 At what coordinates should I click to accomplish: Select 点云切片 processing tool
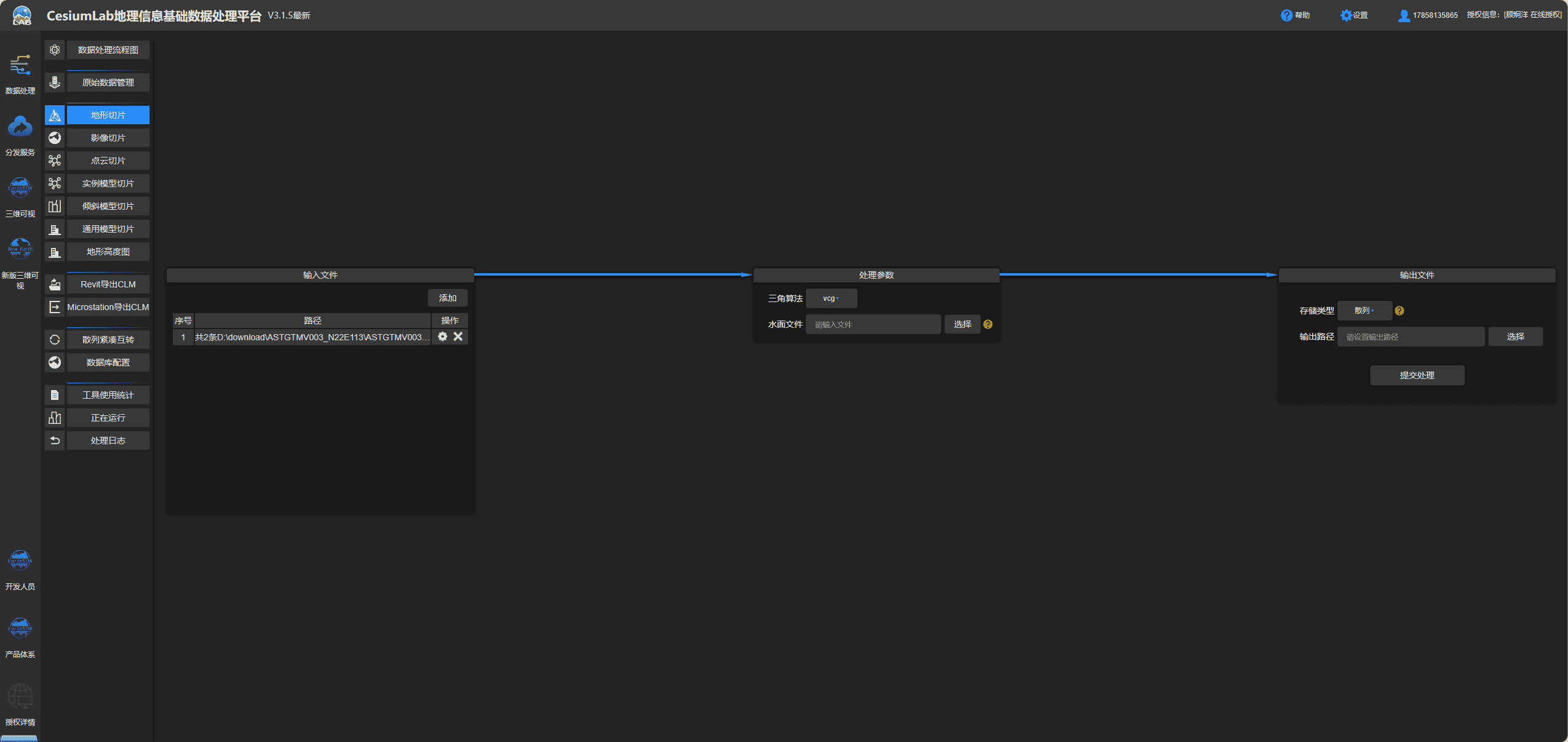108,160
